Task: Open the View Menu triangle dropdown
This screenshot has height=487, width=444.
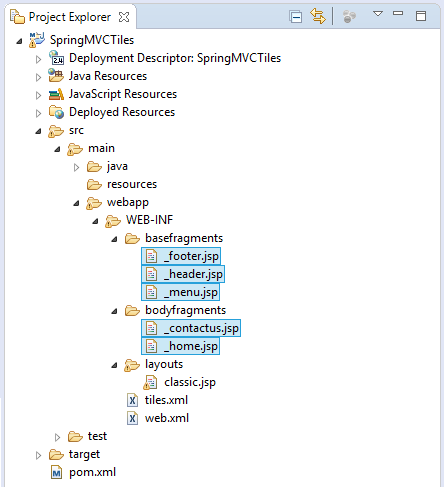Action: [x=378, y=14]
